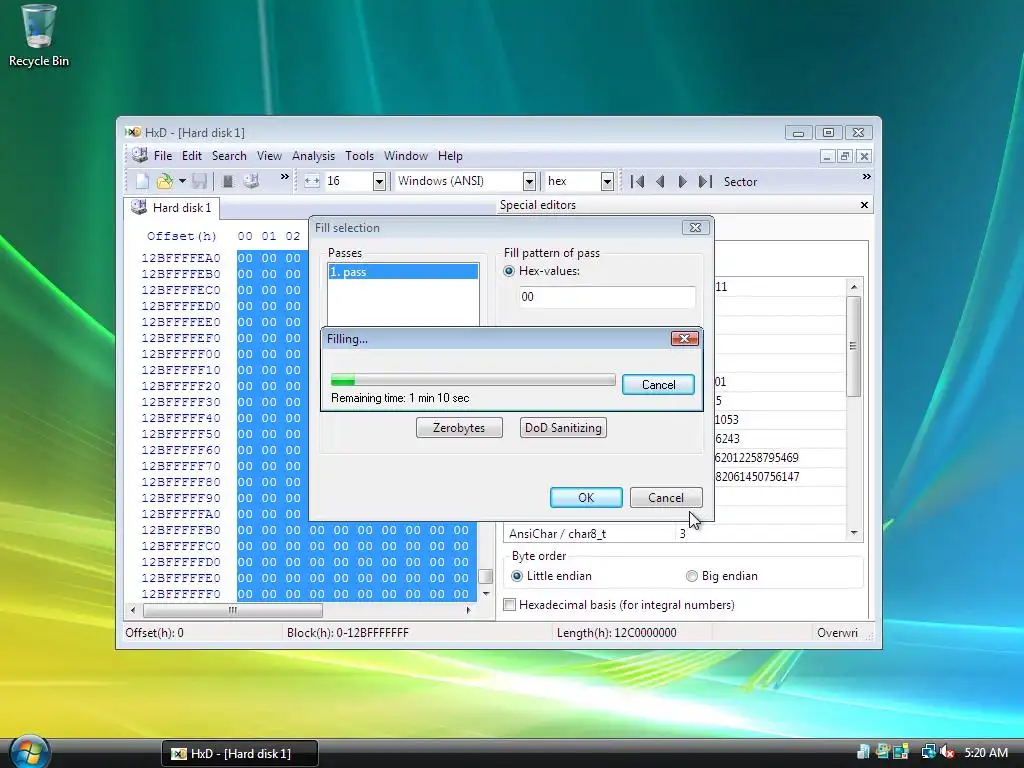Open the Recycle Bin on desktop
Viewport: 1024px width, 768px height.
pos(39,36)
